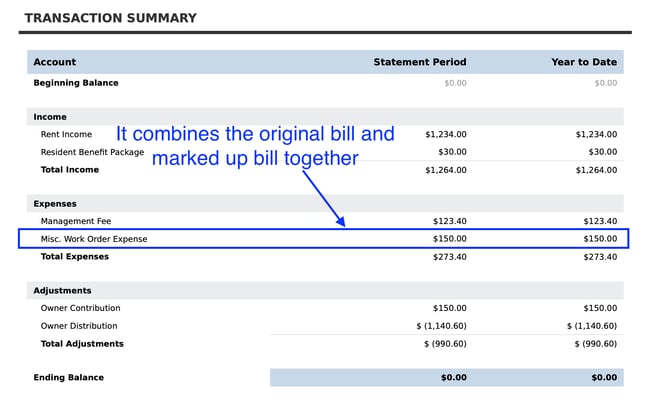The image size is (655, 414).
Task: Select the Account column header
Action: [x=54, y=62]
